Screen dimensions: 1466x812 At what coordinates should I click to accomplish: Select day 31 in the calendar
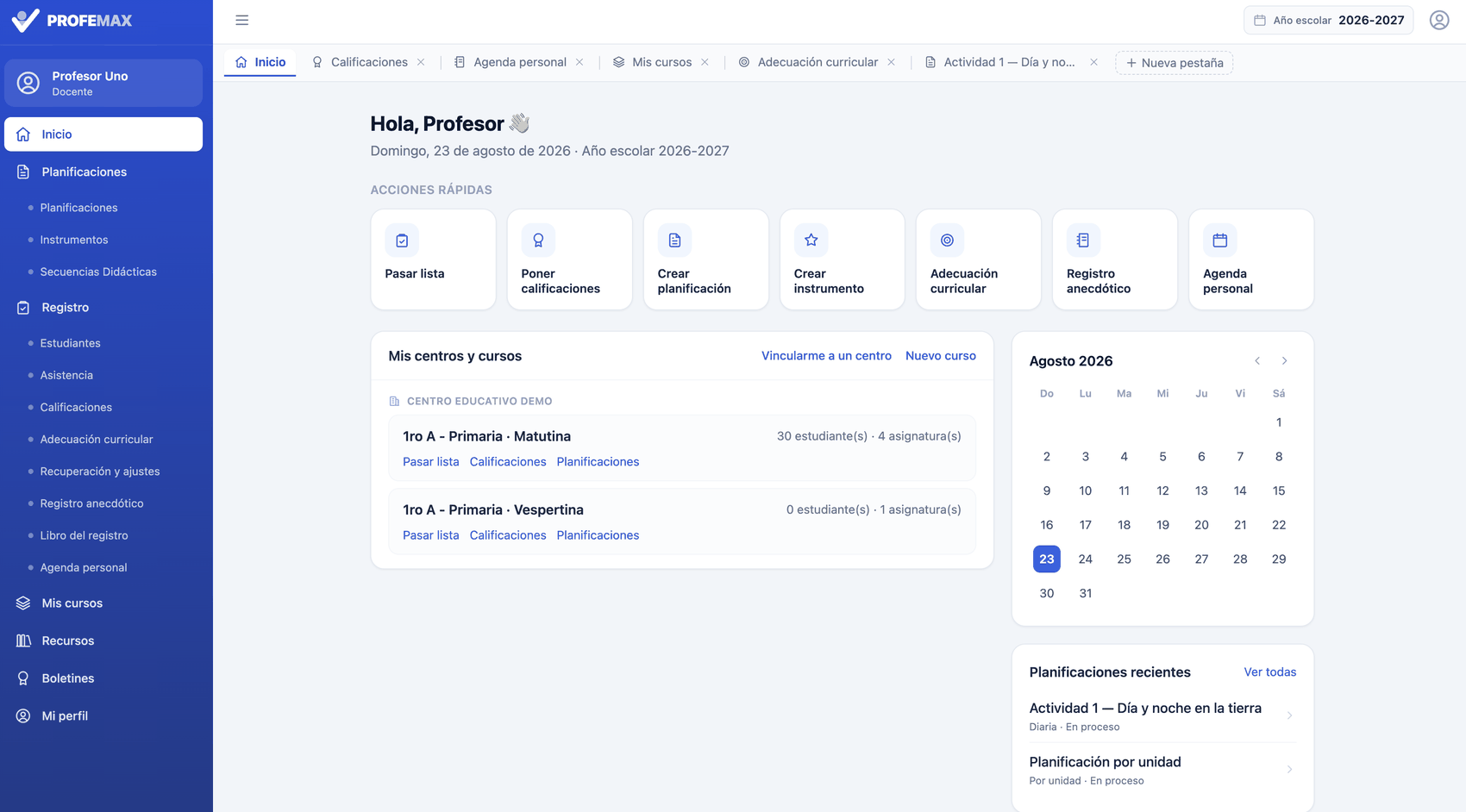(x=1085, y=593)
